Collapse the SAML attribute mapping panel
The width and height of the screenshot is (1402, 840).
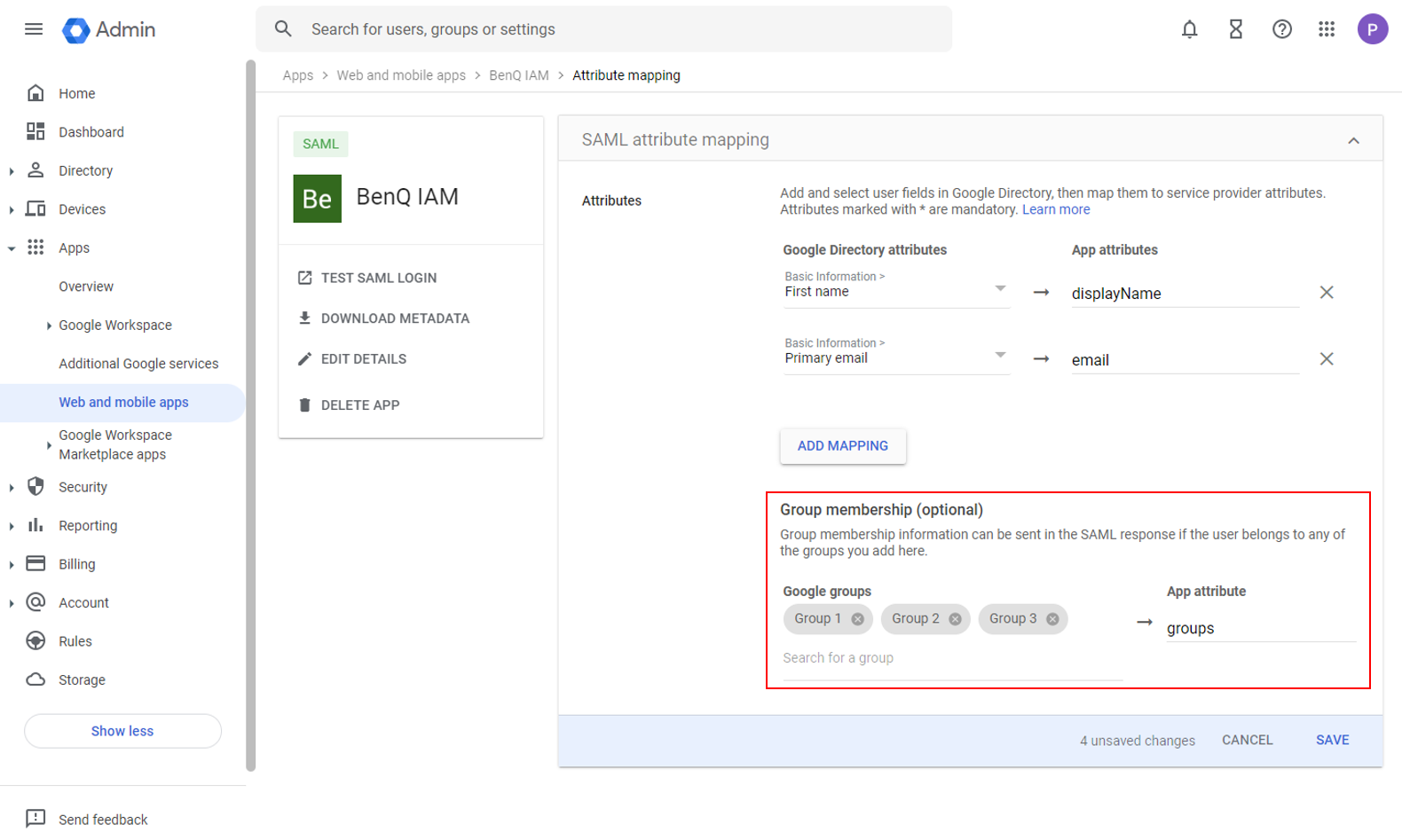[1353, 140]
